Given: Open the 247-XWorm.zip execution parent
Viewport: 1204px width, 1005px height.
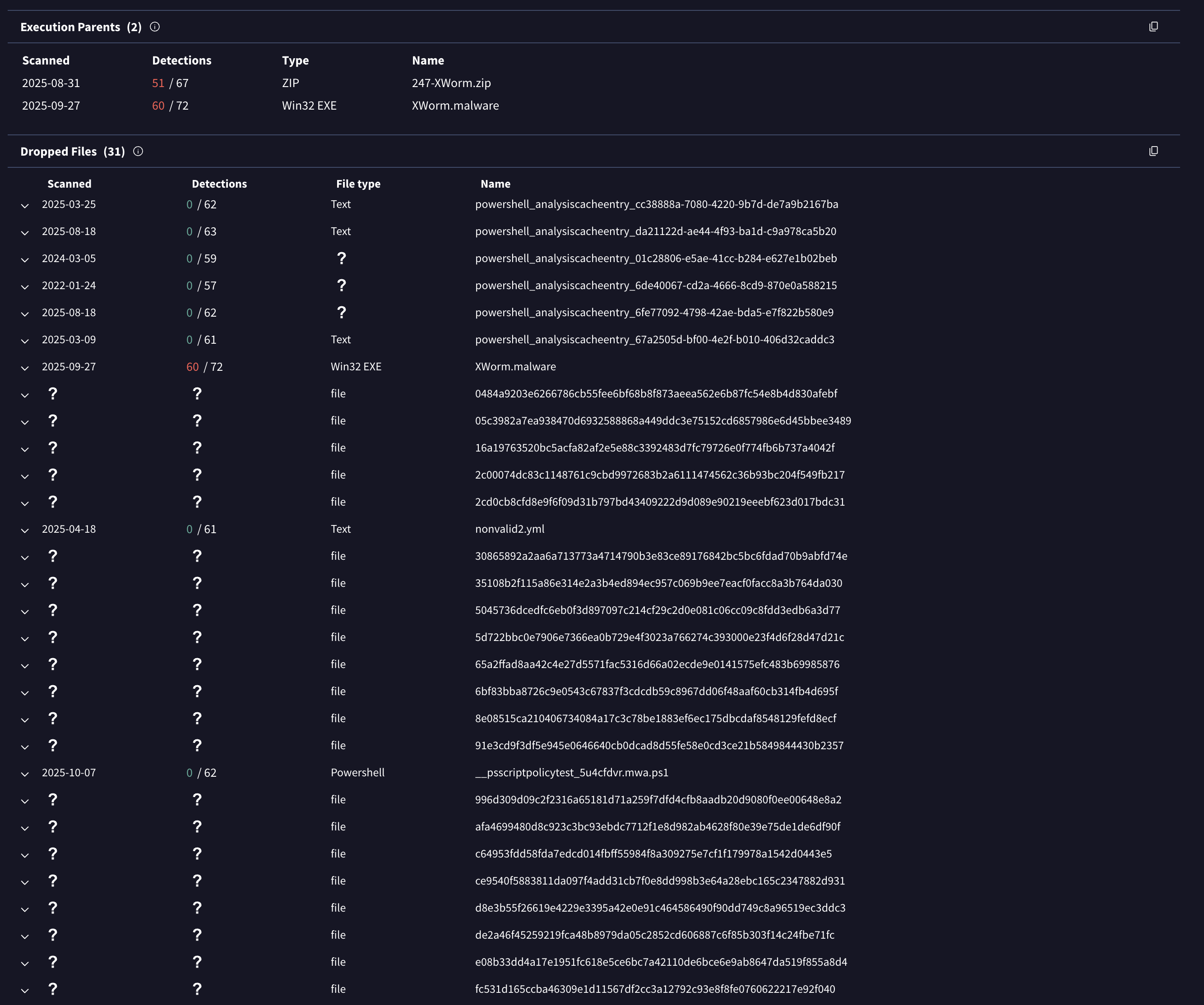Looking at the screenshot, I should click(451, 83).
